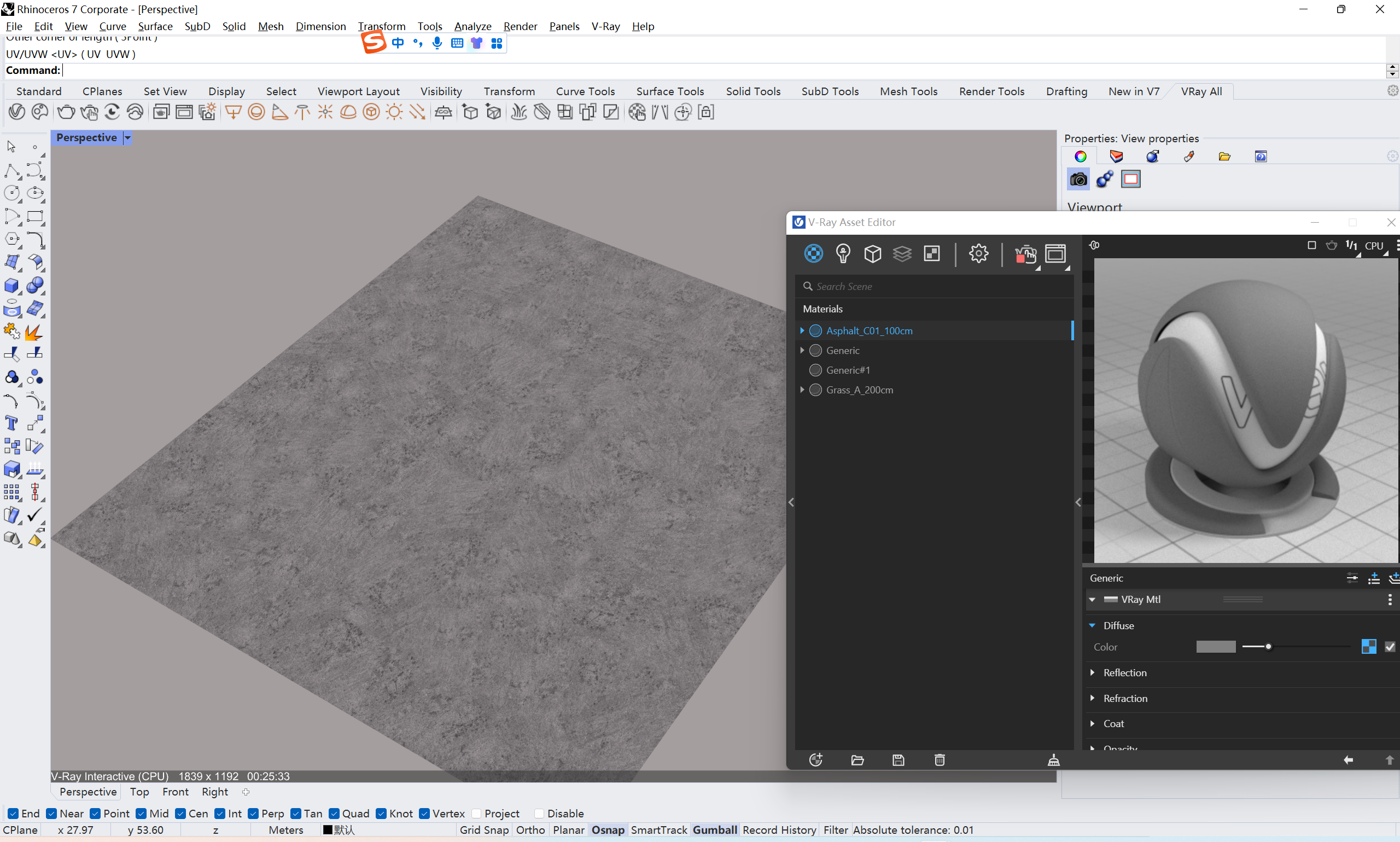Toggle Record History in status bar
Image resolution: width=1400 pixels, height=842 pixels.
pos(779,829)
